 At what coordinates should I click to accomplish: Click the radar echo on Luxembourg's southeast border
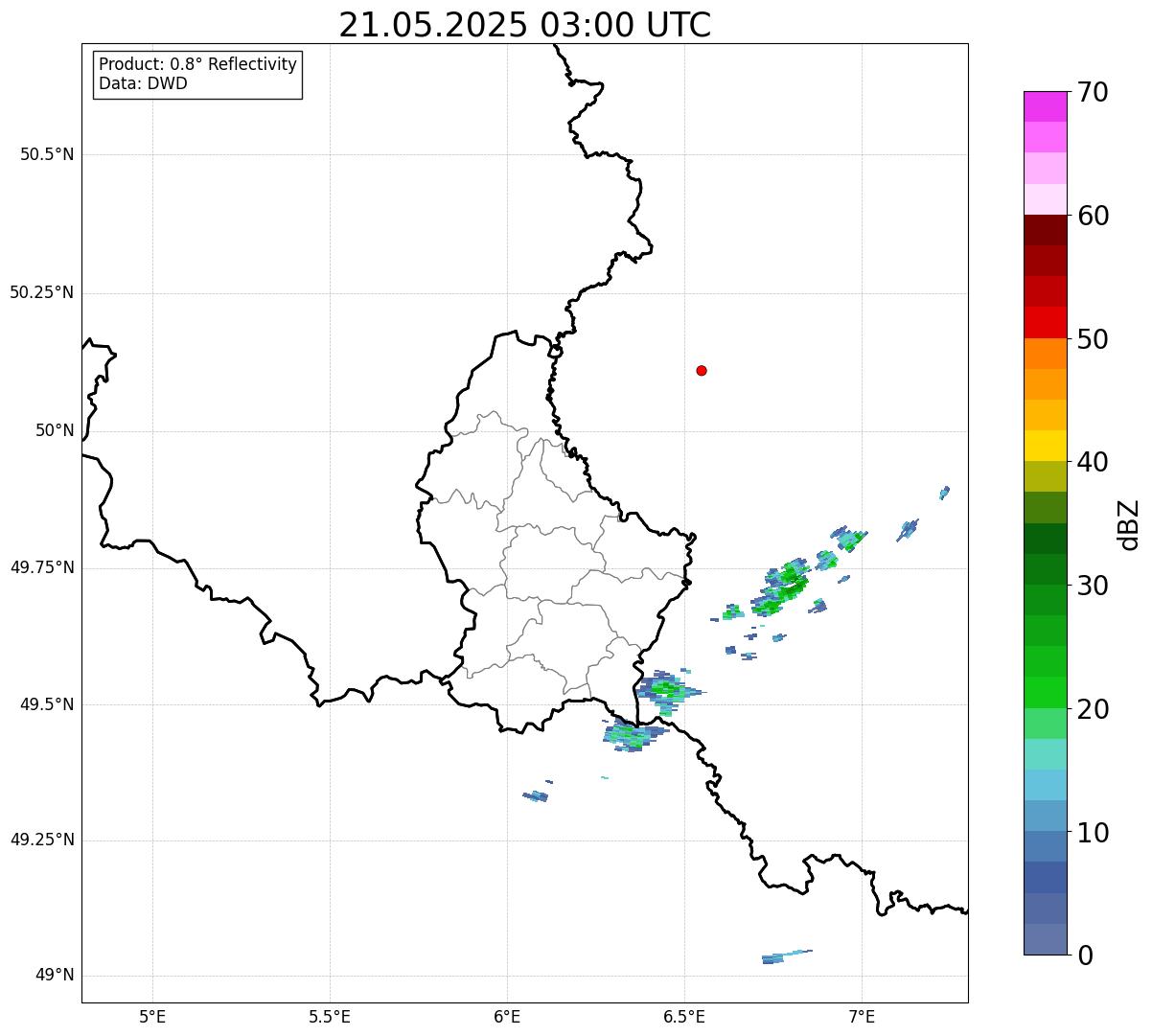tap(668, 690)
